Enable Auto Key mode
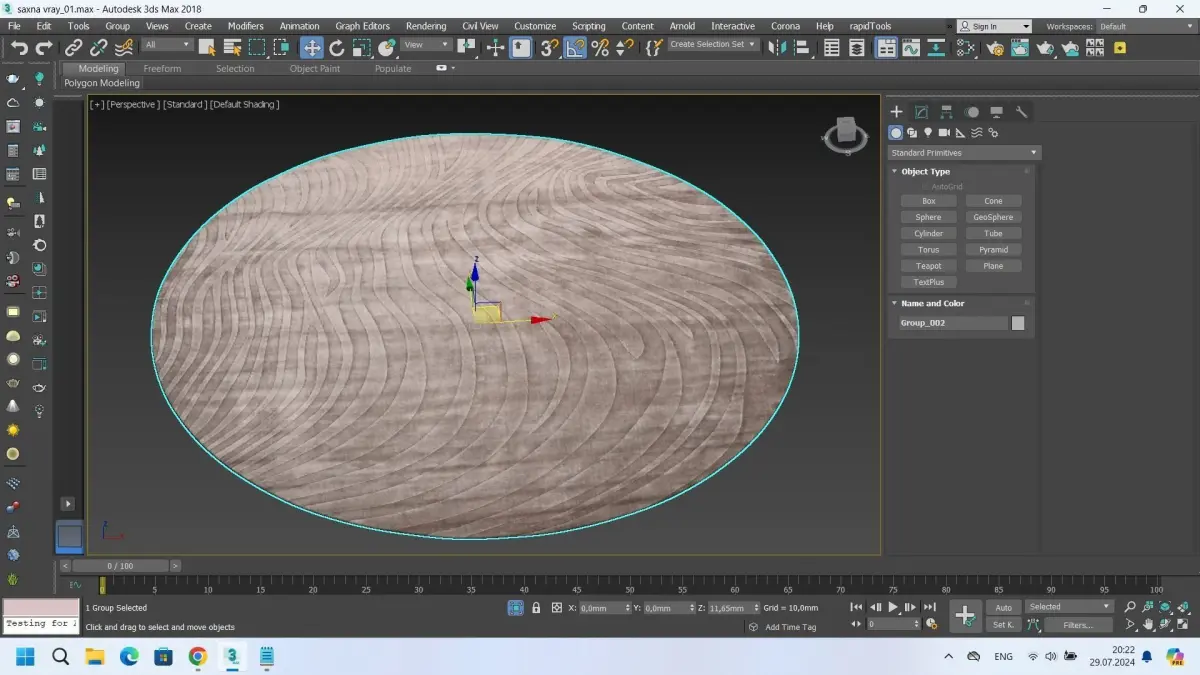 tap(1003, 607)
